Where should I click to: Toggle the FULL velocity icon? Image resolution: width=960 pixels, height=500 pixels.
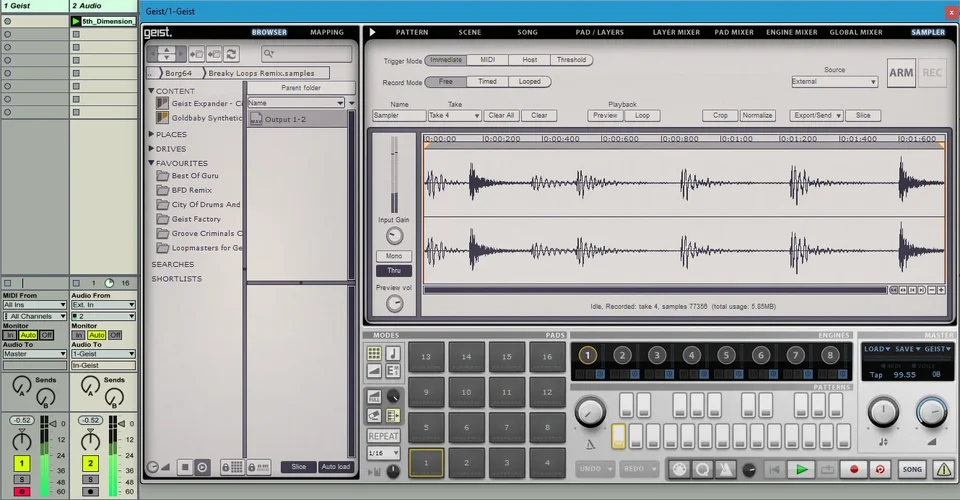click(x=374, y=397)
